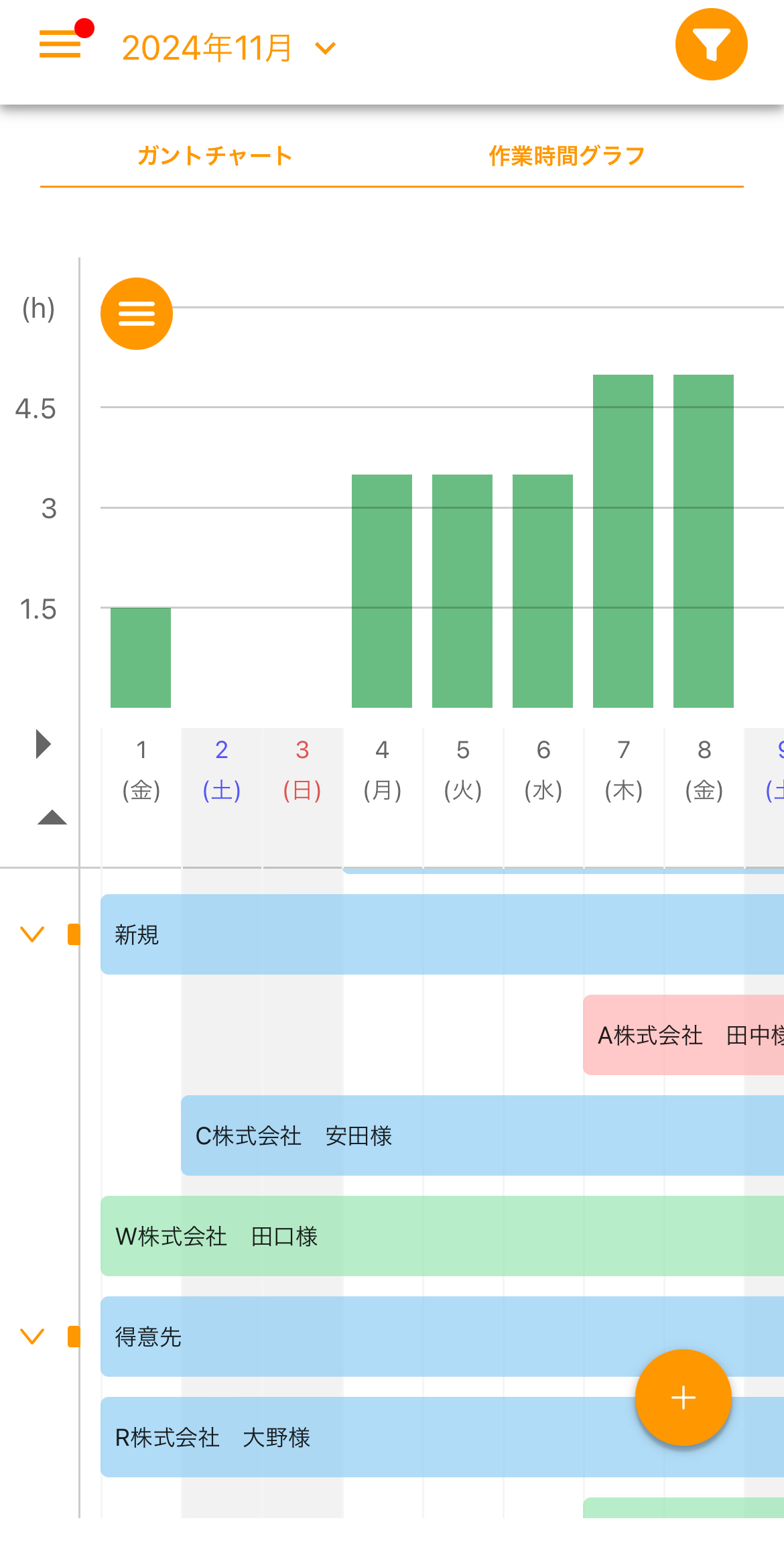784x1545 pixels.
Task: Select date 4 (月) in the timeline
Action: [x=383, y=769]
